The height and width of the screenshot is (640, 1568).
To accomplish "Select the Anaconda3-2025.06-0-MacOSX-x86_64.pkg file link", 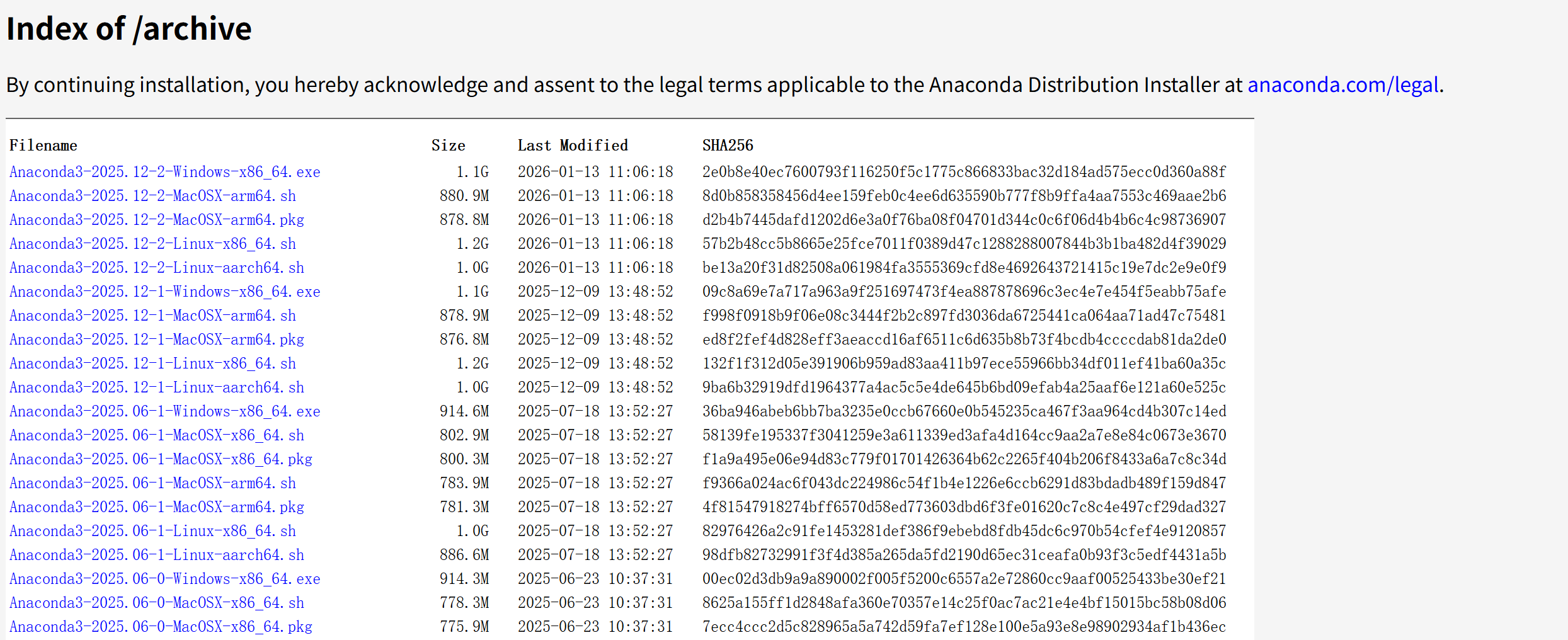I will click(x=161, y=627).
